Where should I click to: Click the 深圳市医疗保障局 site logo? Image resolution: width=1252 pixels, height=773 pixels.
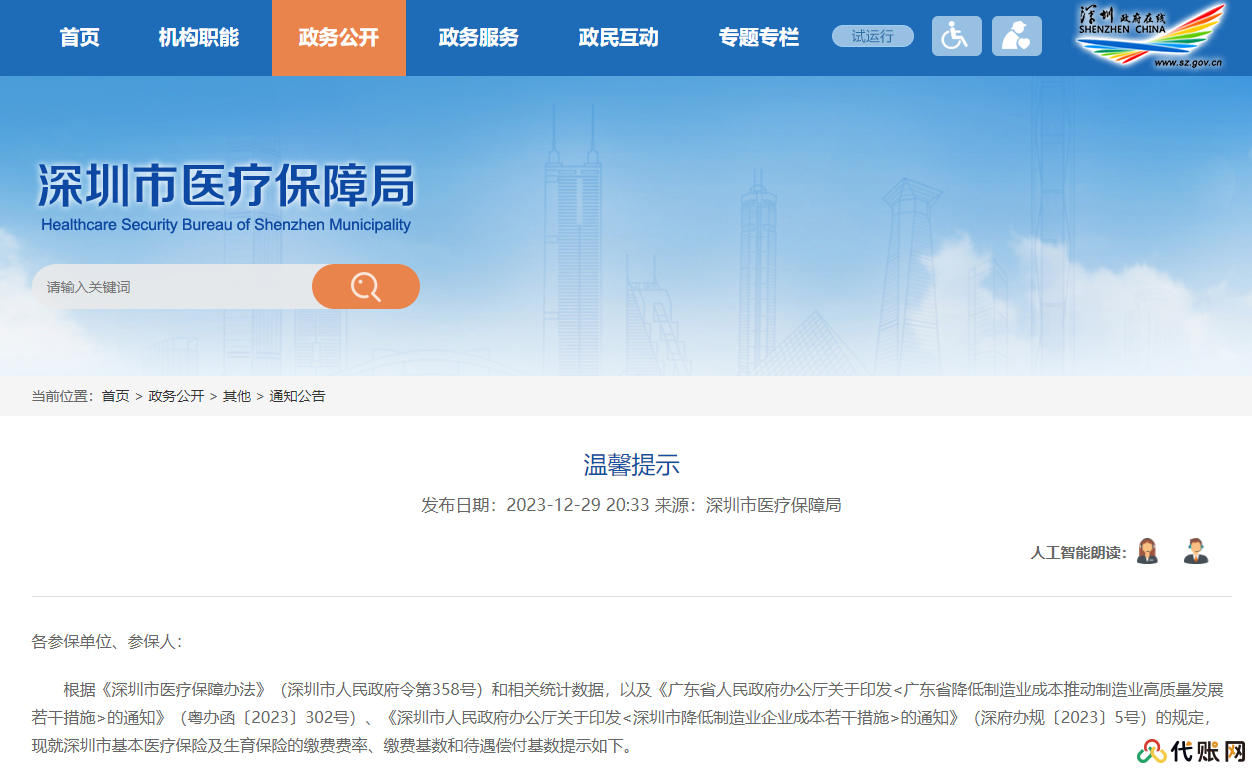pyautogui.click(x=226, y=197)
